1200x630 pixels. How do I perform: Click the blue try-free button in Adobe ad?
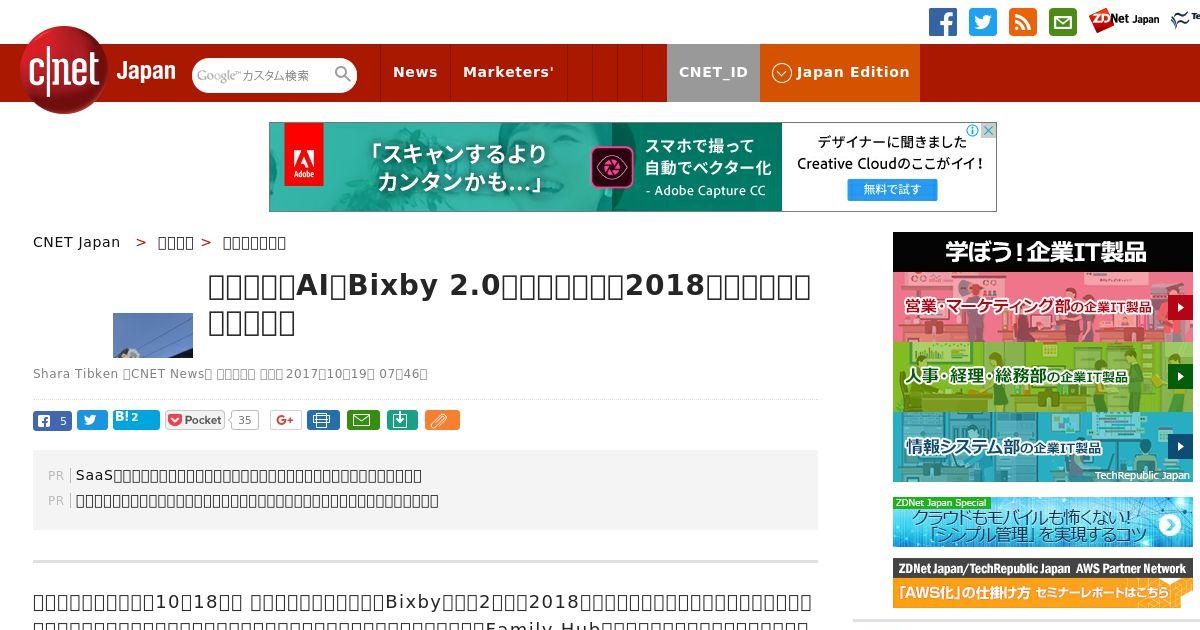(x=892, y=189)
